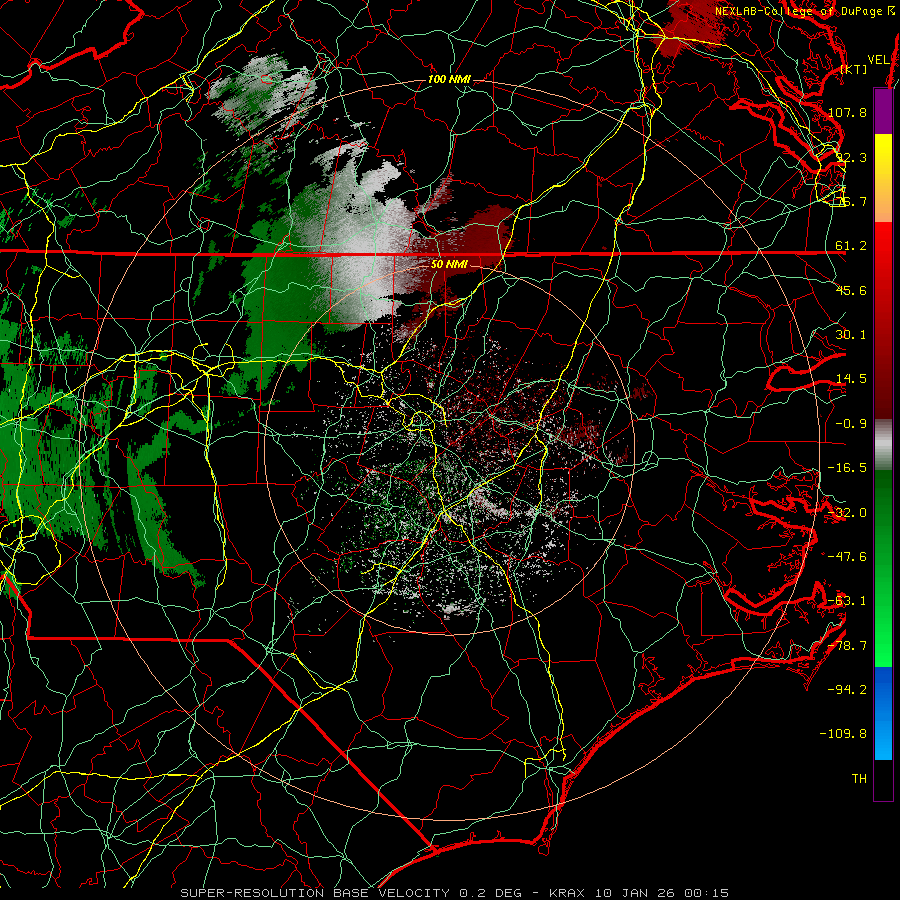The height and width of the screenshot is (900, 900).
Task: Click the -16.5 legend value
Action: (847, 468)
